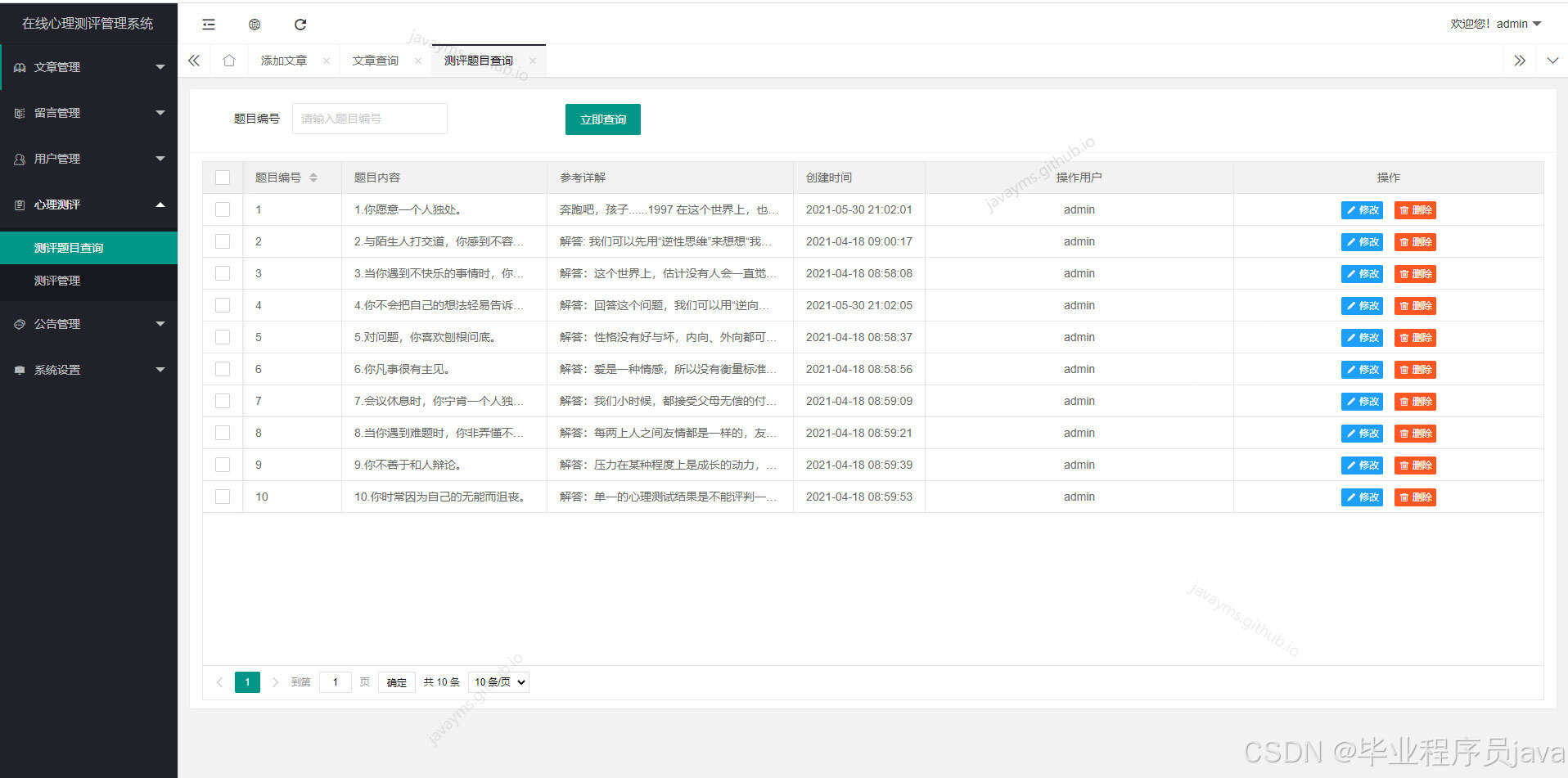Image resolution: width=1568 pixels, height=778 pixels.
Task: Switch to the 添加文章 tab
Action: [283, 60]
